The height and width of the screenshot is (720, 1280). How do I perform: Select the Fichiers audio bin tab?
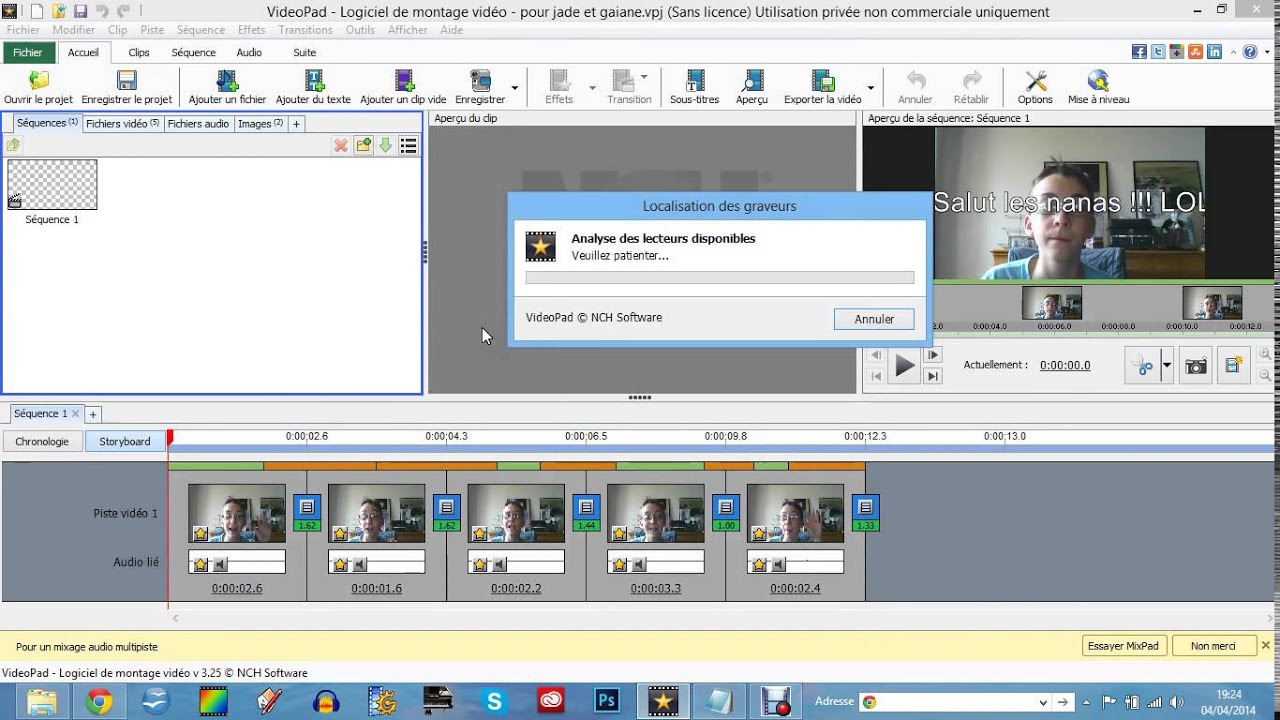click(198, 124)
